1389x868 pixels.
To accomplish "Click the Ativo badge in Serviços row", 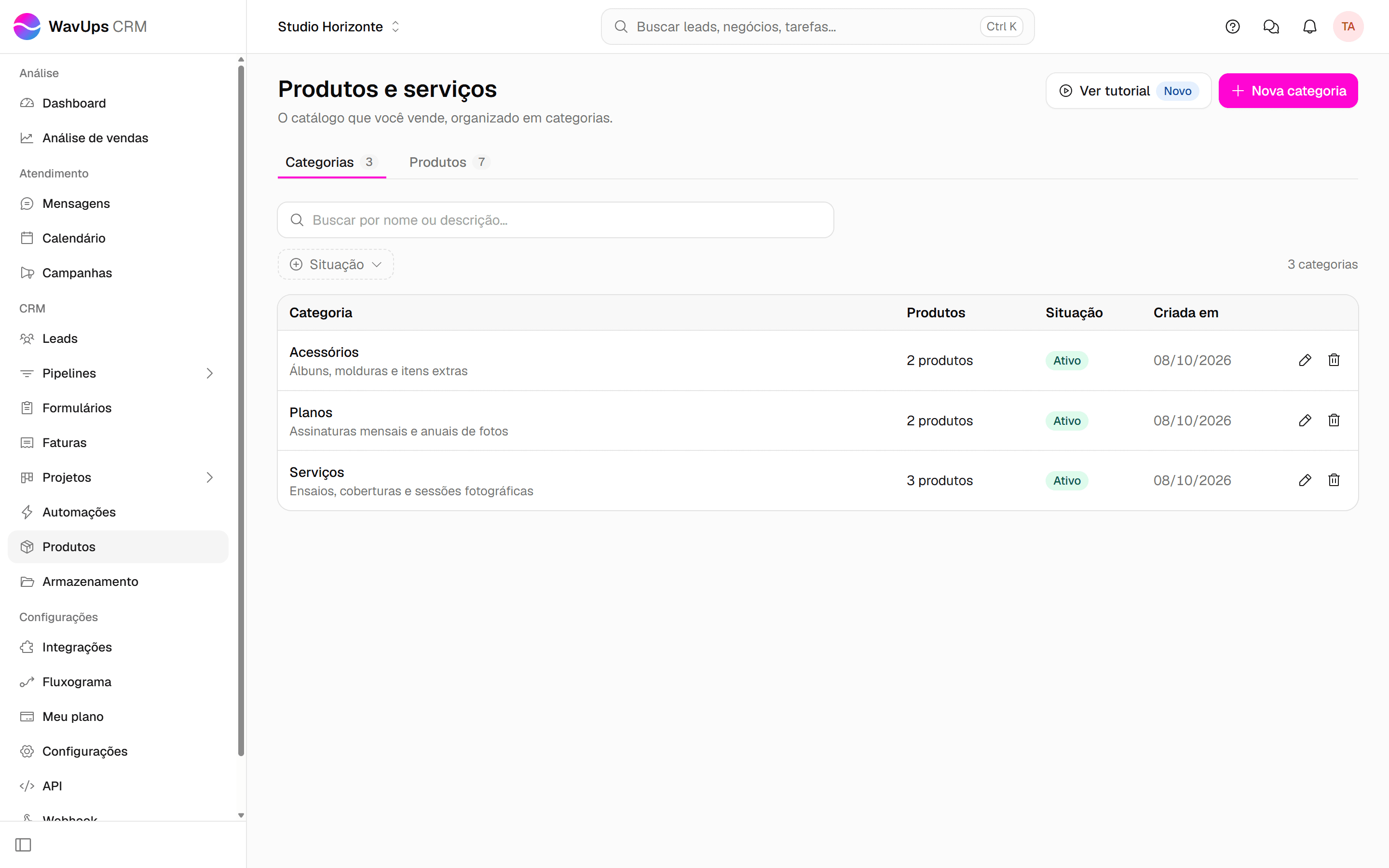I will pos(1066,480).
